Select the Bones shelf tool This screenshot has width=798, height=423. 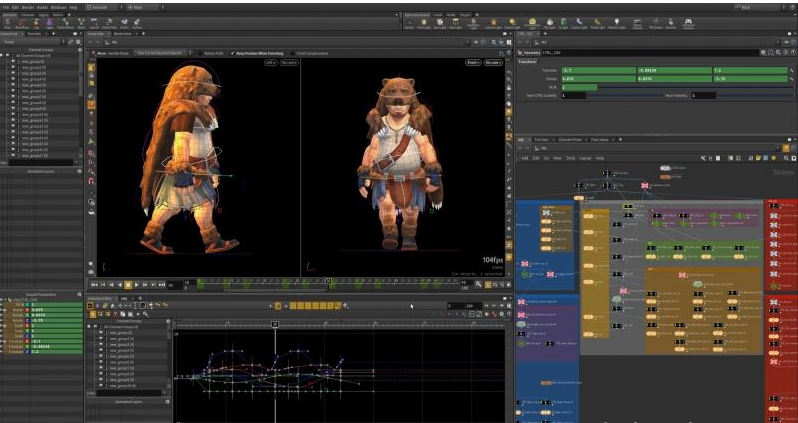(x=124, y=23)
